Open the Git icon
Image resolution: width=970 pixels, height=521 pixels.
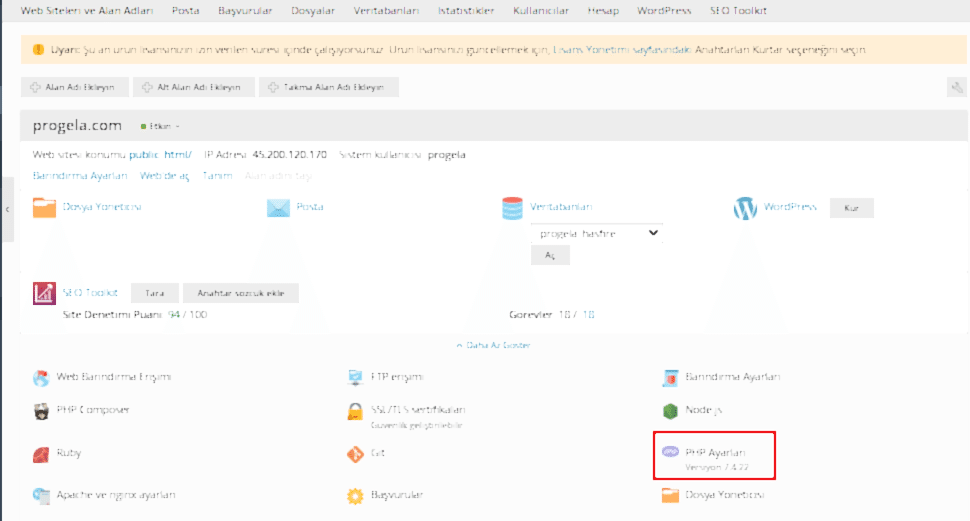click(354, 453)
